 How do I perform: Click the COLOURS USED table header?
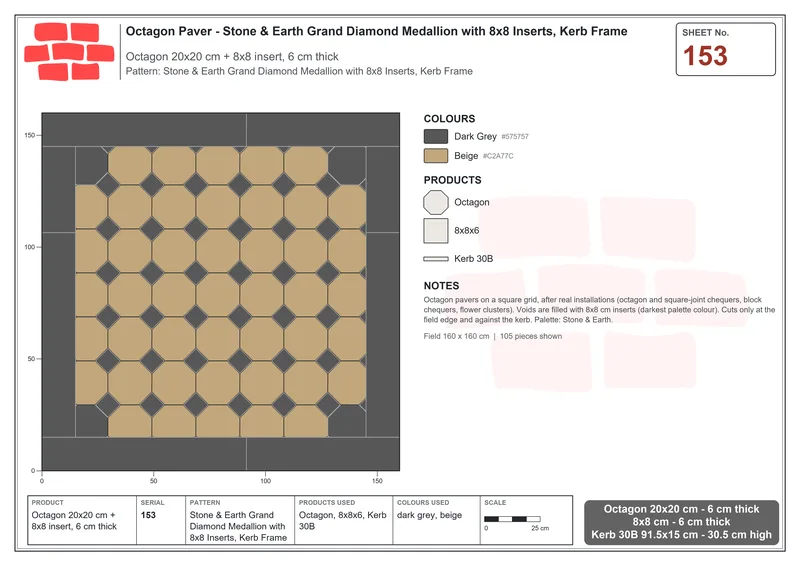click(423, 503)
